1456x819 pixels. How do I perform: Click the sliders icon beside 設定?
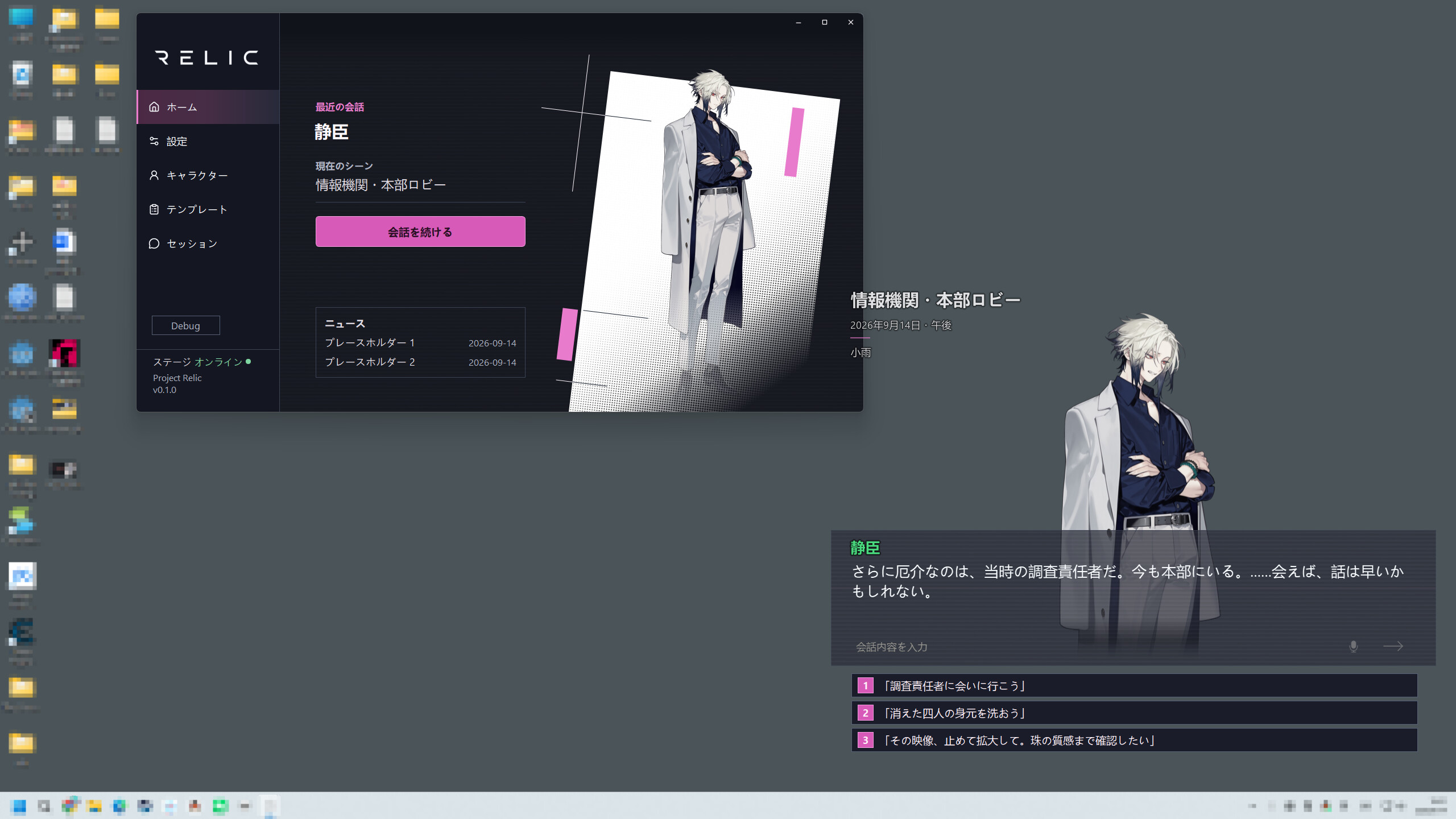click(x=154, y=141)
